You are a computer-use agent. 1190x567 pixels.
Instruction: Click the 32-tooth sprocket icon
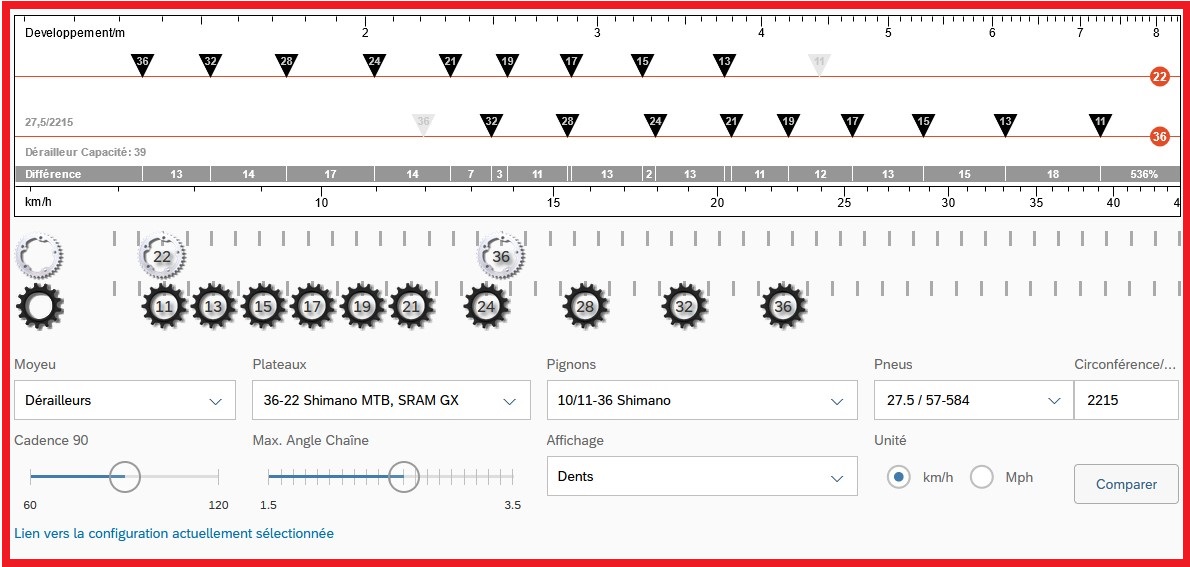[x=684, y=307]
